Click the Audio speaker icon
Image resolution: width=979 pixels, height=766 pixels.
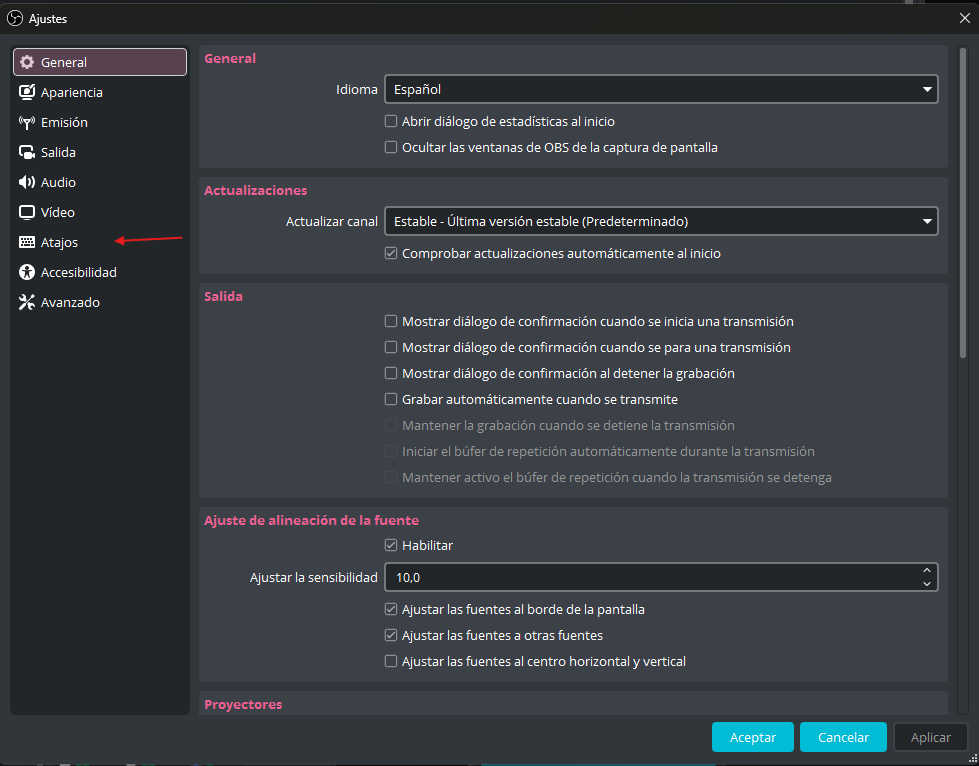[27, 182]
